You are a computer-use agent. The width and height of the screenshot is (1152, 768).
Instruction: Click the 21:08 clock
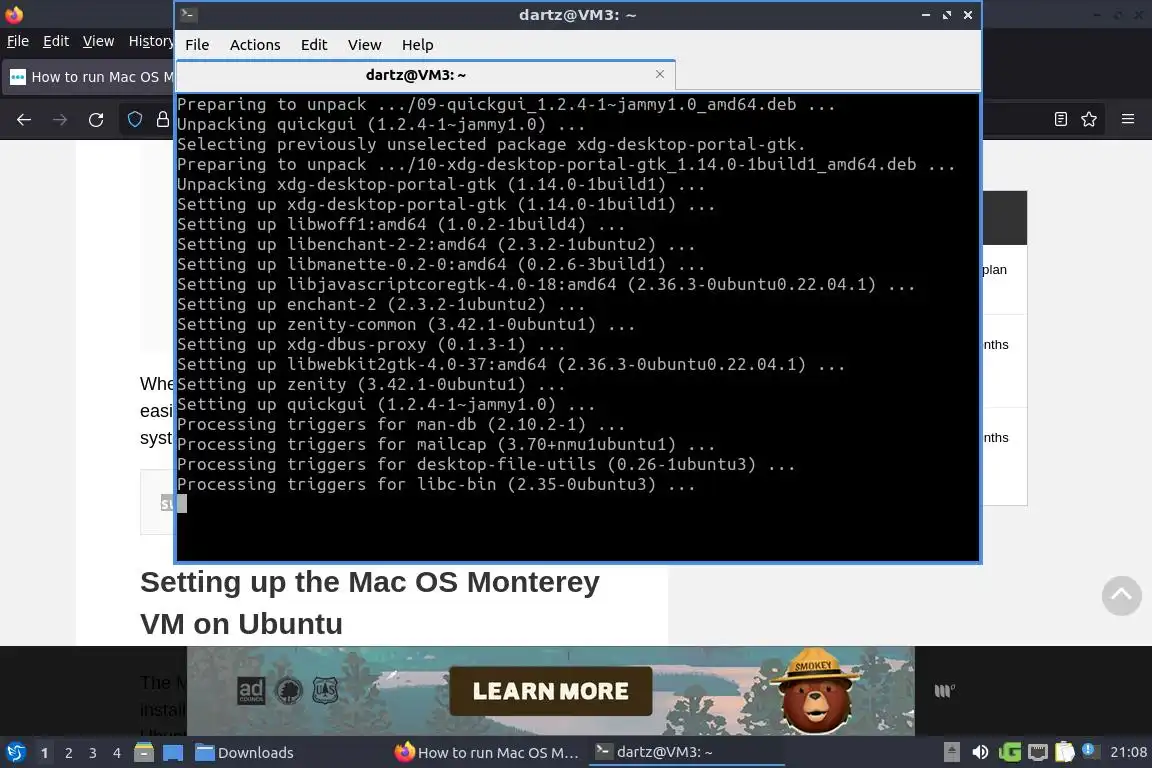(x=1128, y=752)
